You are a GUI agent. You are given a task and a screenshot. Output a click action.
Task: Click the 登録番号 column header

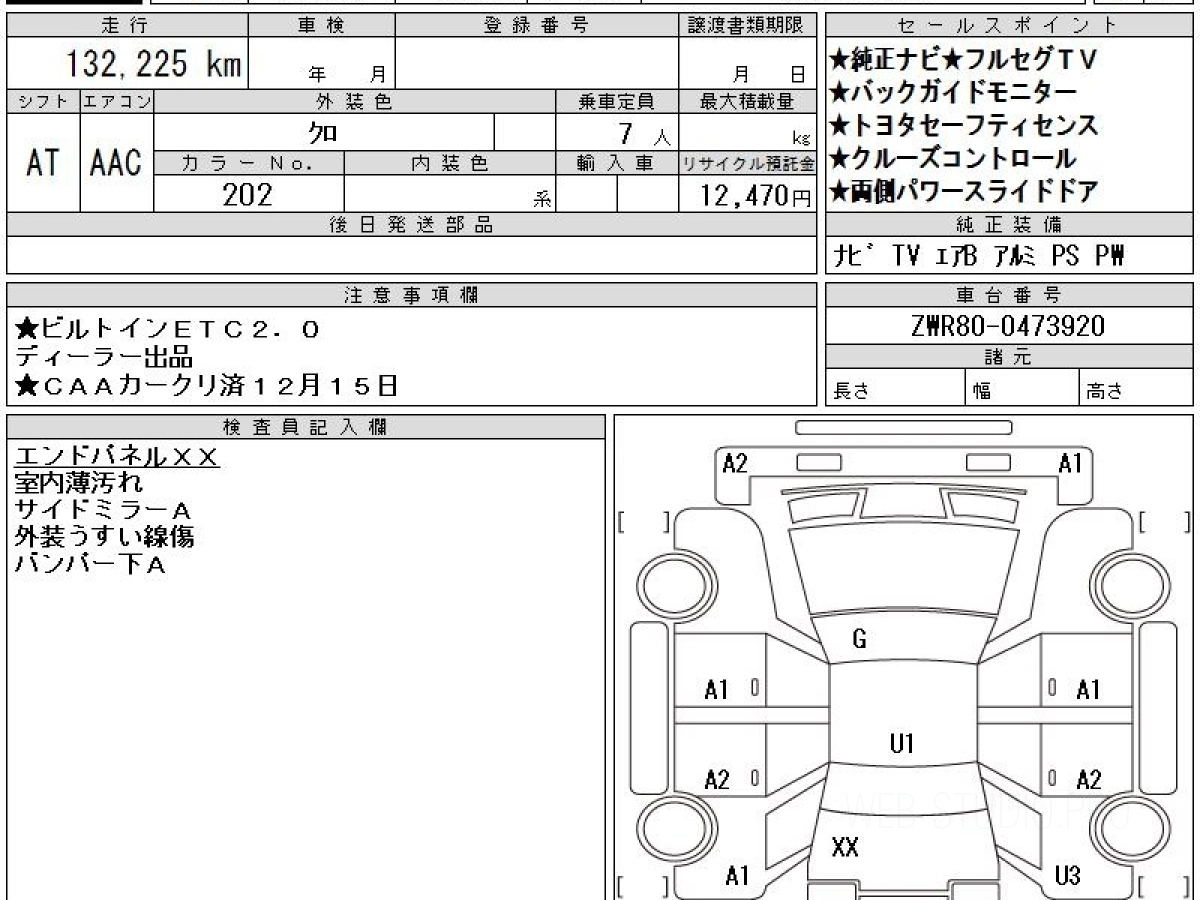538,26
